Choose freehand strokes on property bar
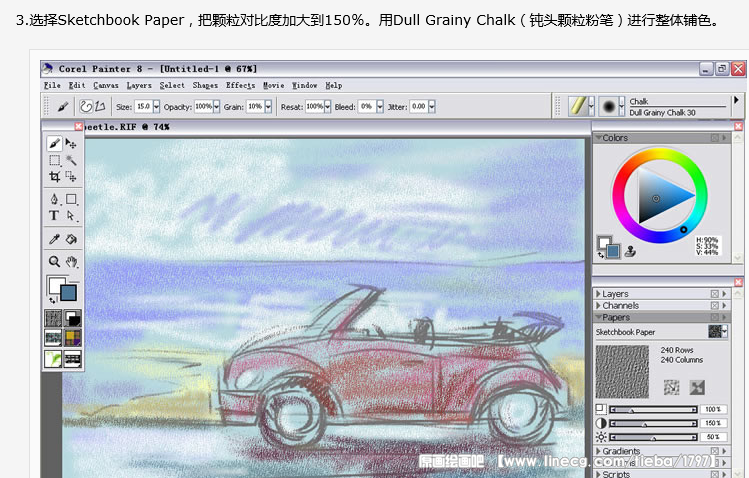Viewport: 749px width, 478px height. click(86, 106)
